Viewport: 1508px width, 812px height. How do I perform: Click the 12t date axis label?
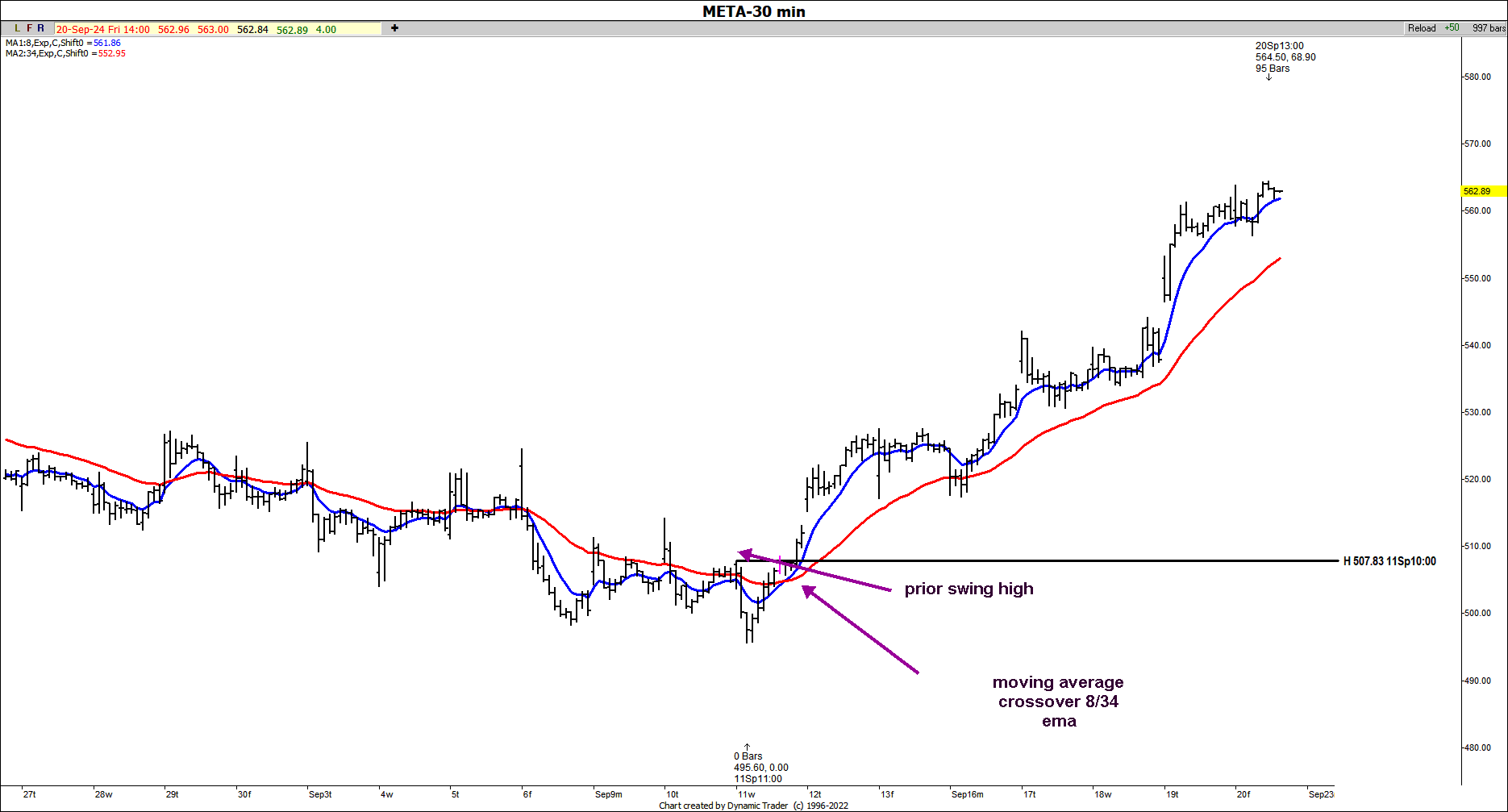tap(815, 794)
